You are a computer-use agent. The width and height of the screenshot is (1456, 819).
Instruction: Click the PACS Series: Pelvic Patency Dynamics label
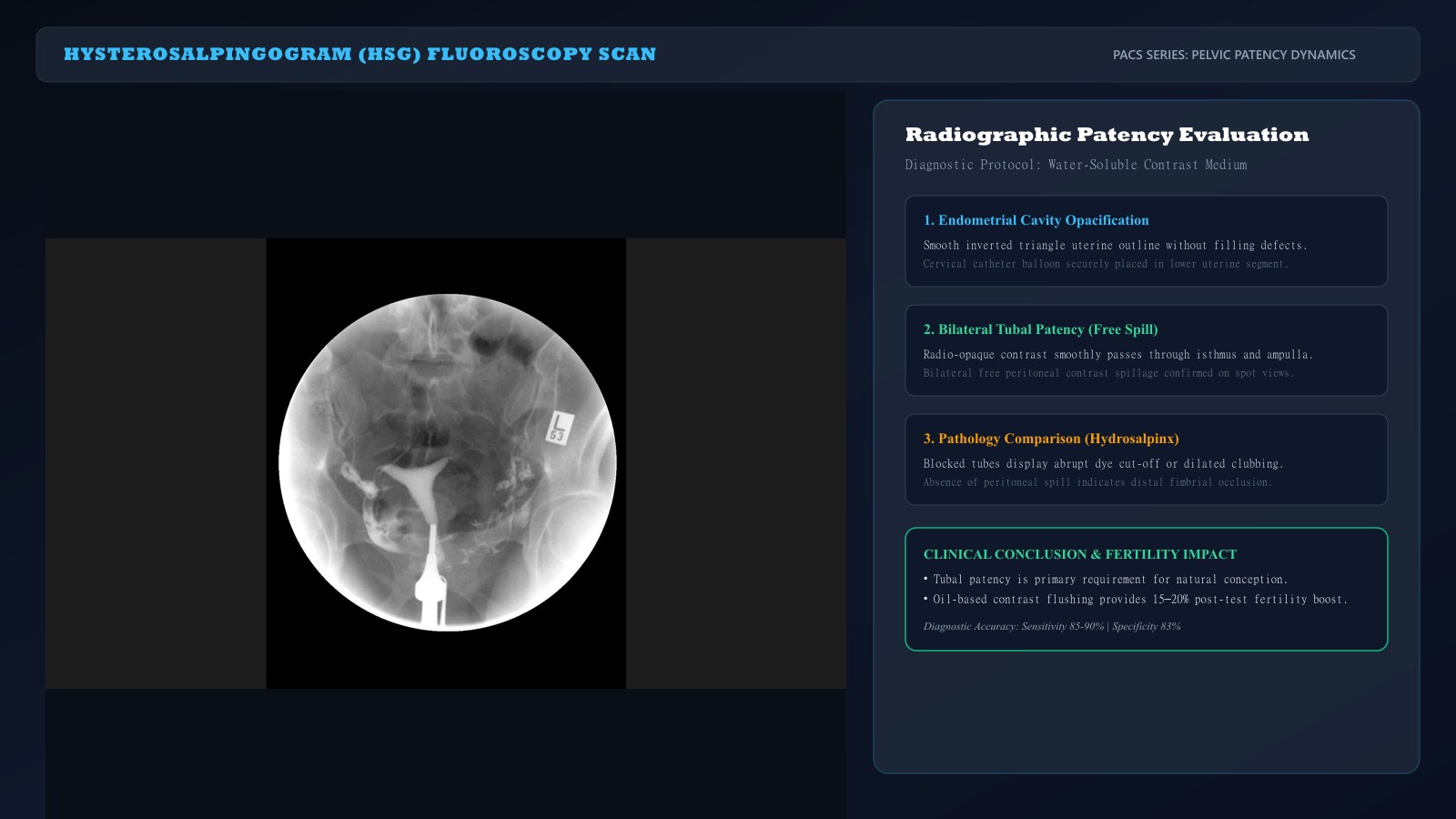coord(1234,55)
